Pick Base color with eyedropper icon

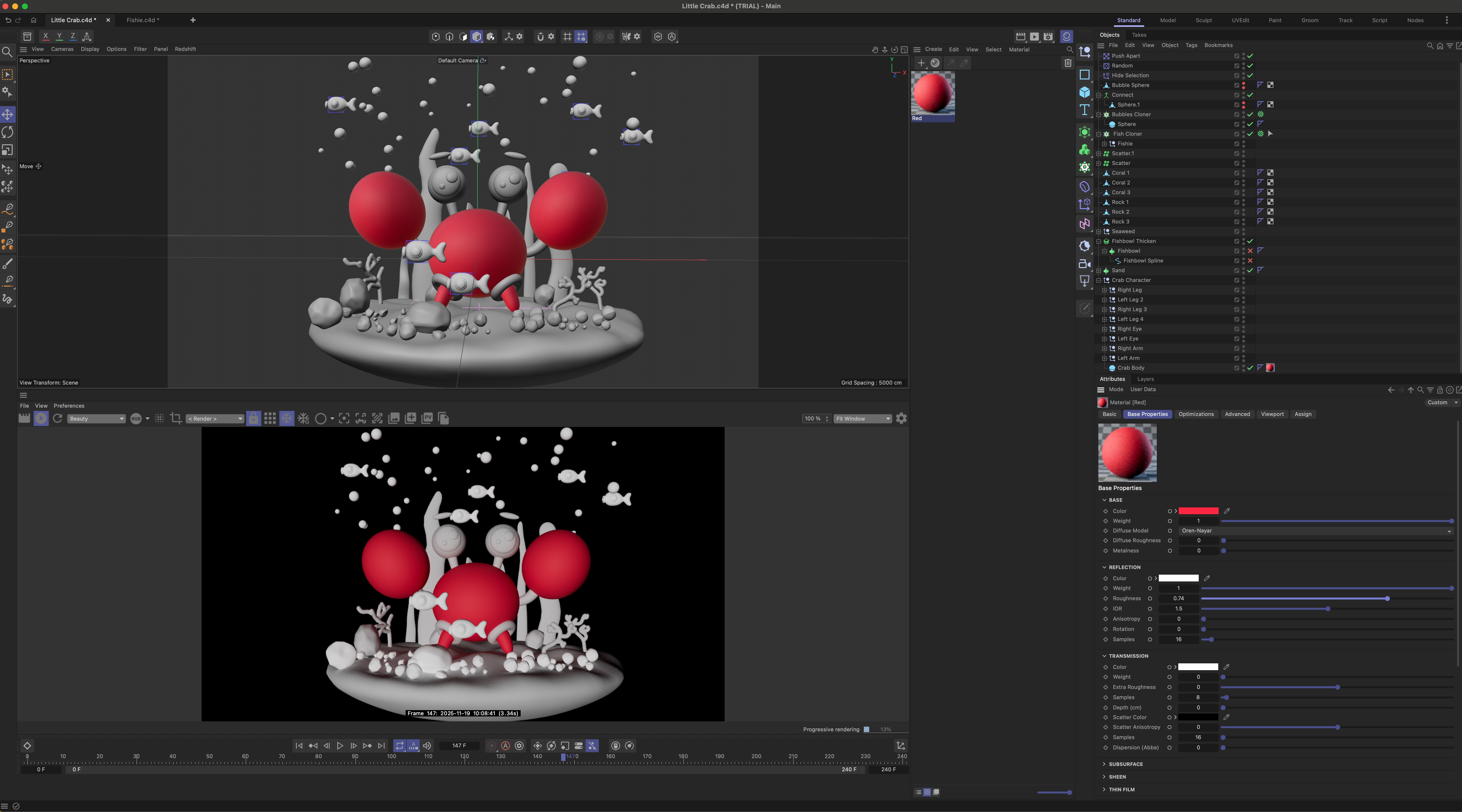[1227, 511]
